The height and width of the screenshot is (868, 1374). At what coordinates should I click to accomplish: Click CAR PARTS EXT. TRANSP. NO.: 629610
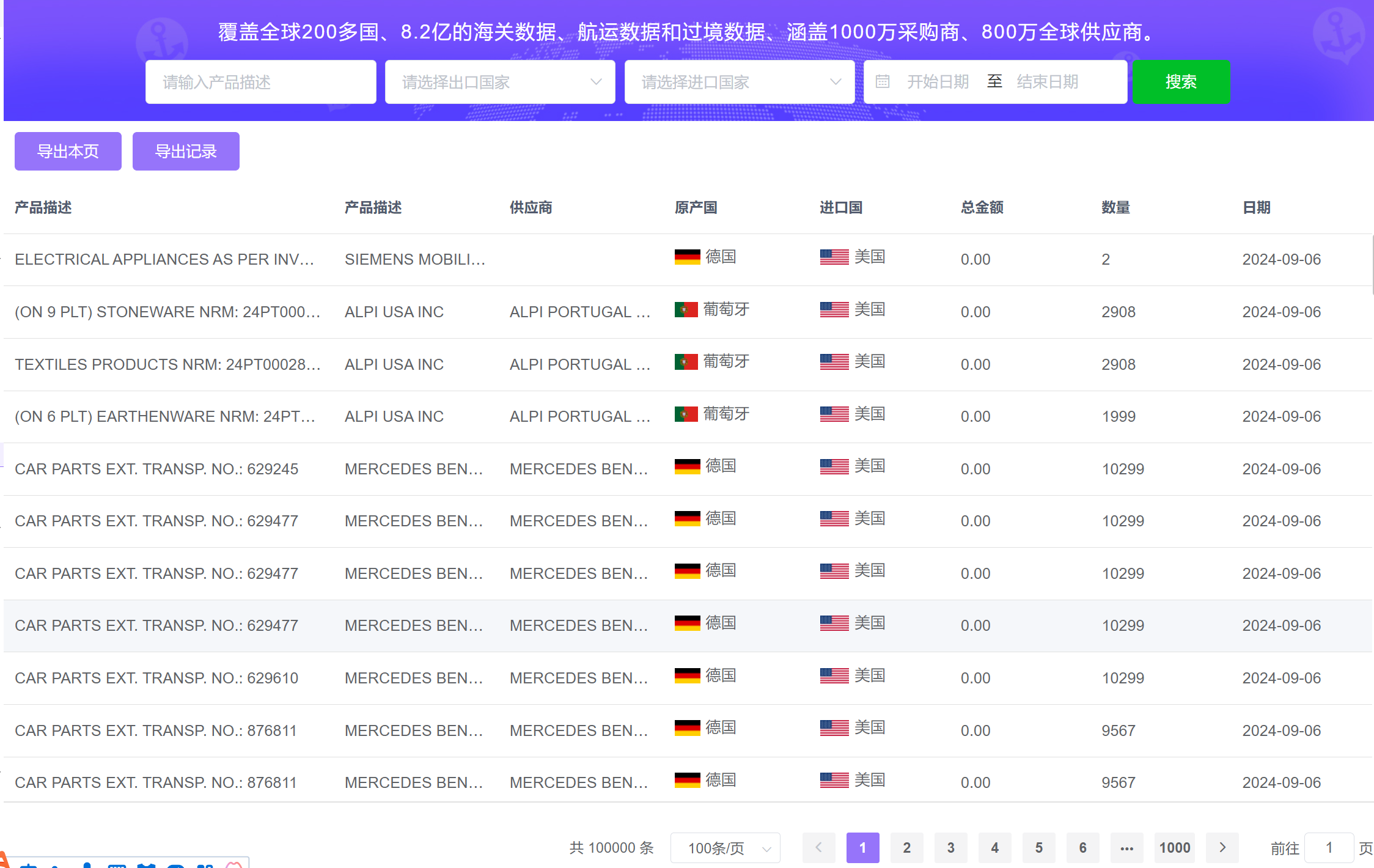point(156,678)
